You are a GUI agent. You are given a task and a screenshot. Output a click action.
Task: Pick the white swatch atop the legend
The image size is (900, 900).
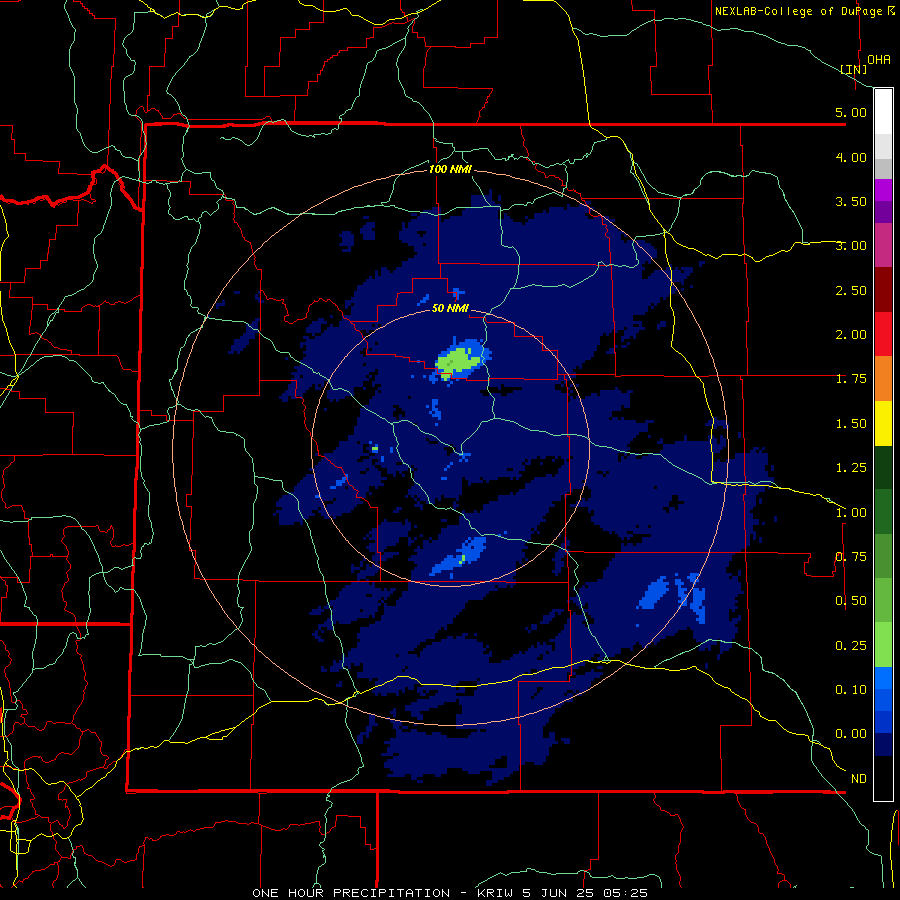[x=883, y=111]
